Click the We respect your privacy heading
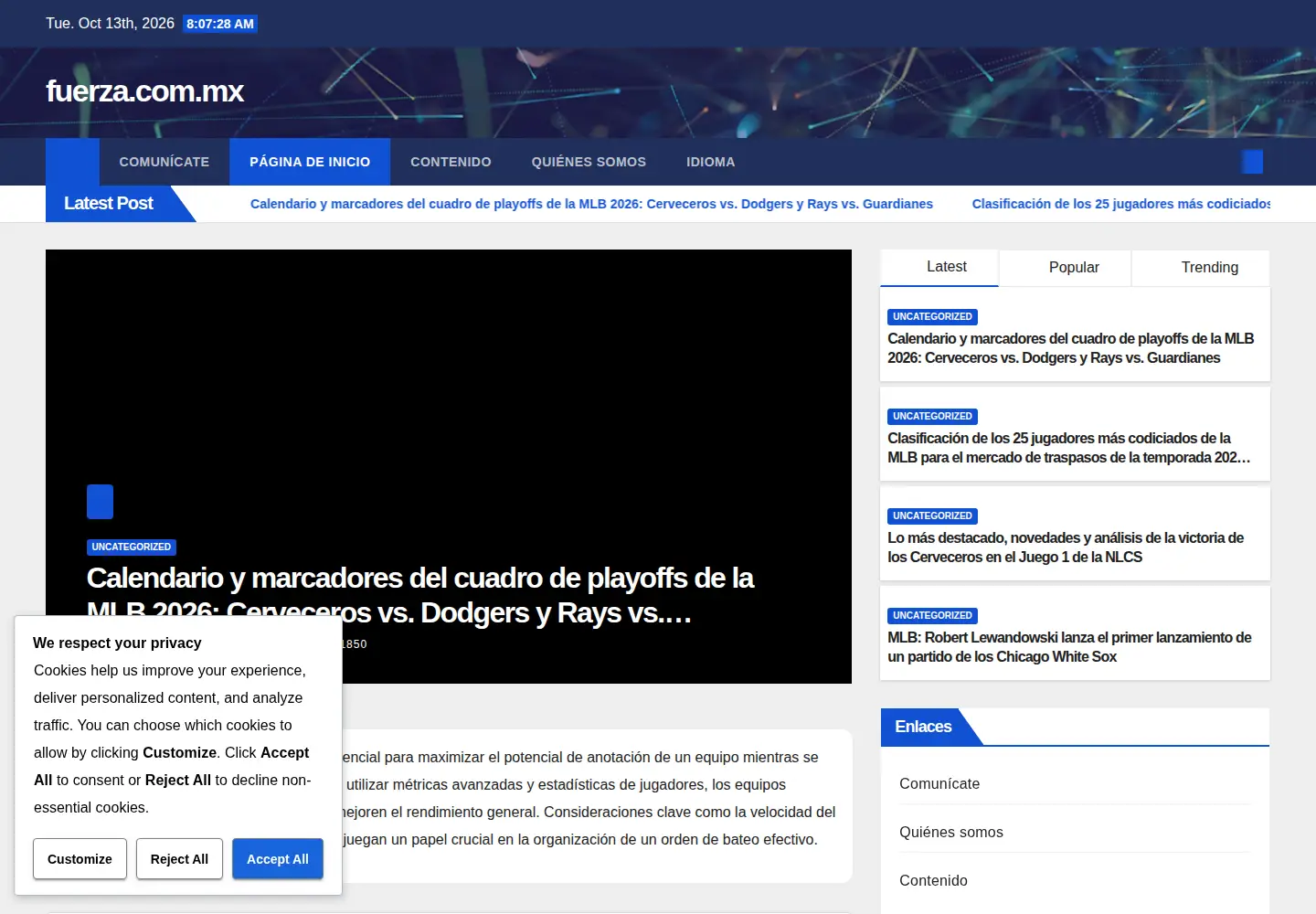 tap(117, 643)
